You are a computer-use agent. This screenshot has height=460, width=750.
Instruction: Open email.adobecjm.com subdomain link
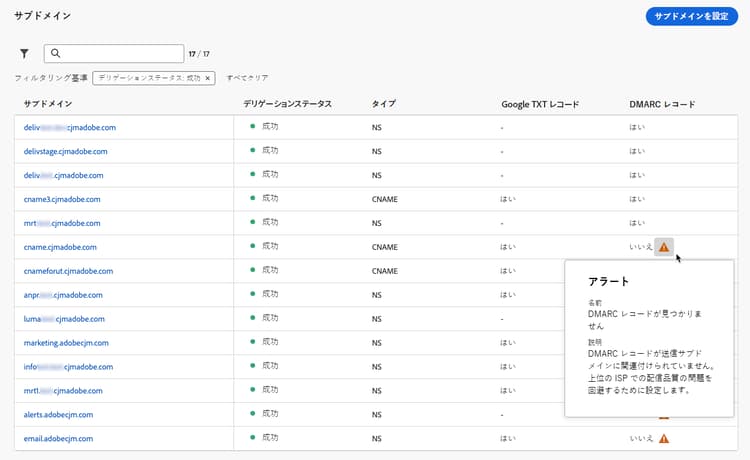pos(58,439)
